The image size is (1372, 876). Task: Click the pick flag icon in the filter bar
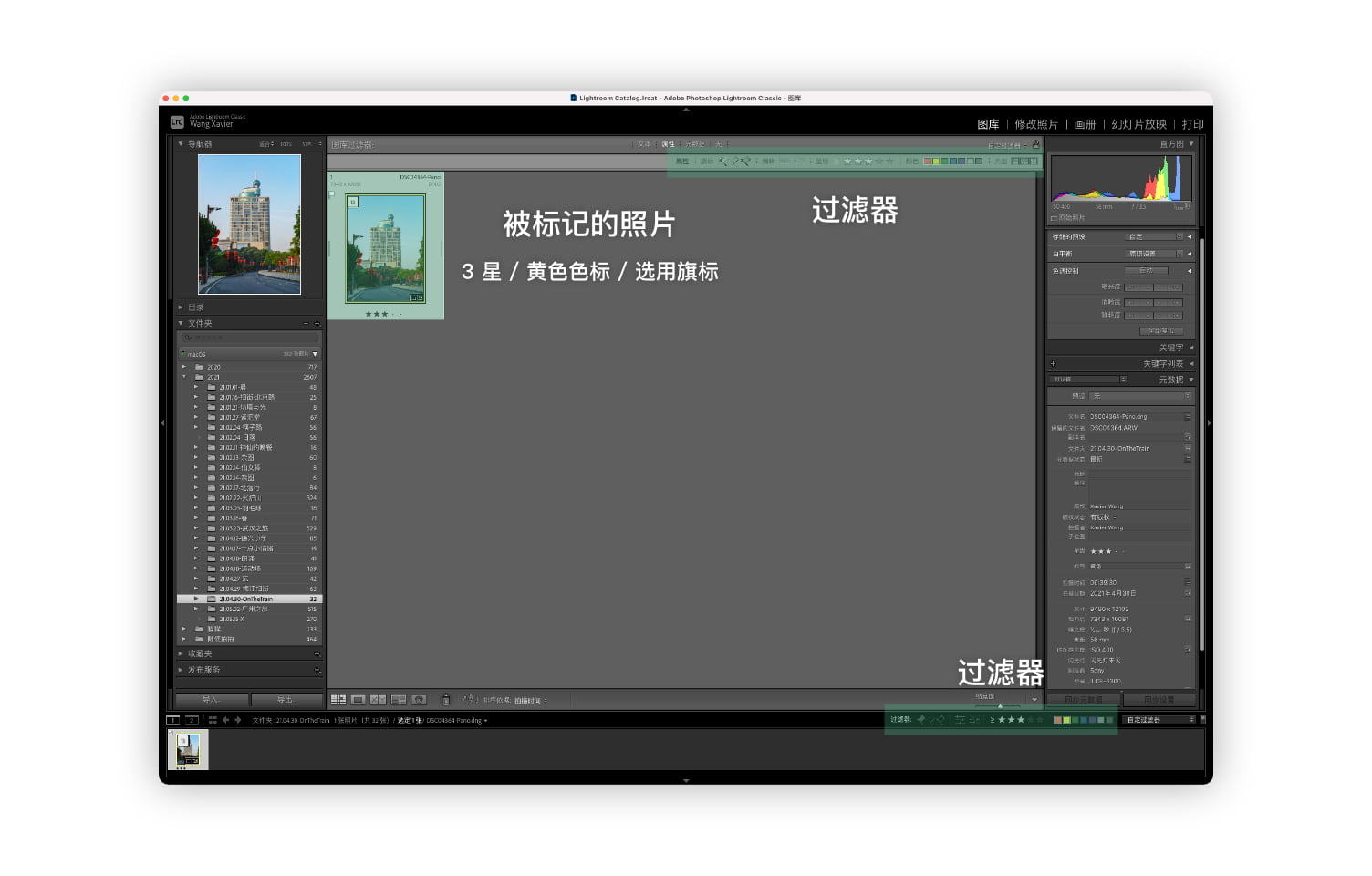point(720,162)
